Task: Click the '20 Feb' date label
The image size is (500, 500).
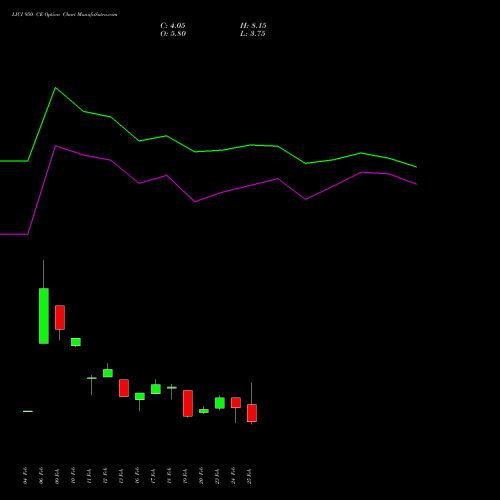Action: click(x=202, y=475)
